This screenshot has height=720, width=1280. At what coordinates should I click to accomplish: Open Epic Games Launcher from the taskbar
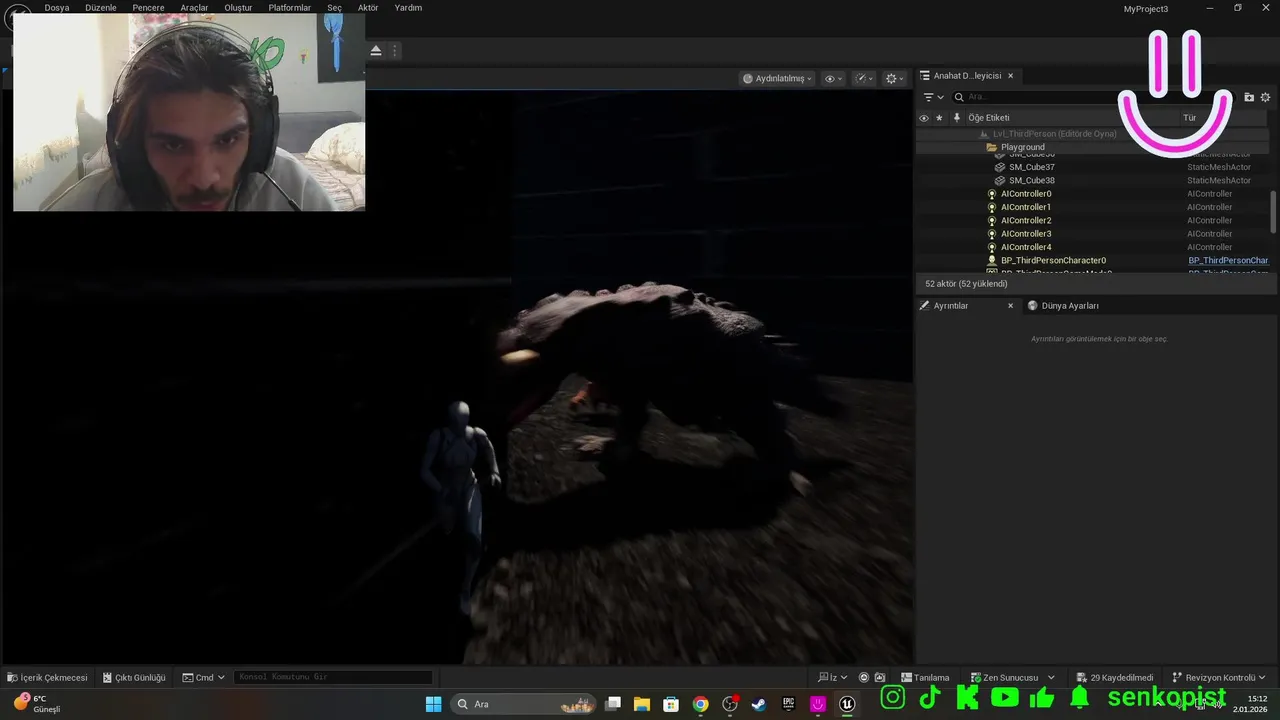[788, 704]
